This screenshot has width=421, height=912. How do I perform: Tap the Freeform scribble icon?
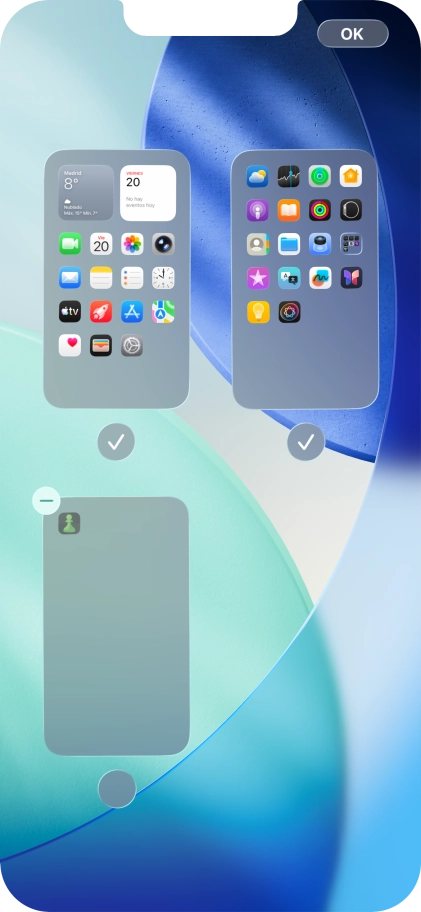point(320,278)
